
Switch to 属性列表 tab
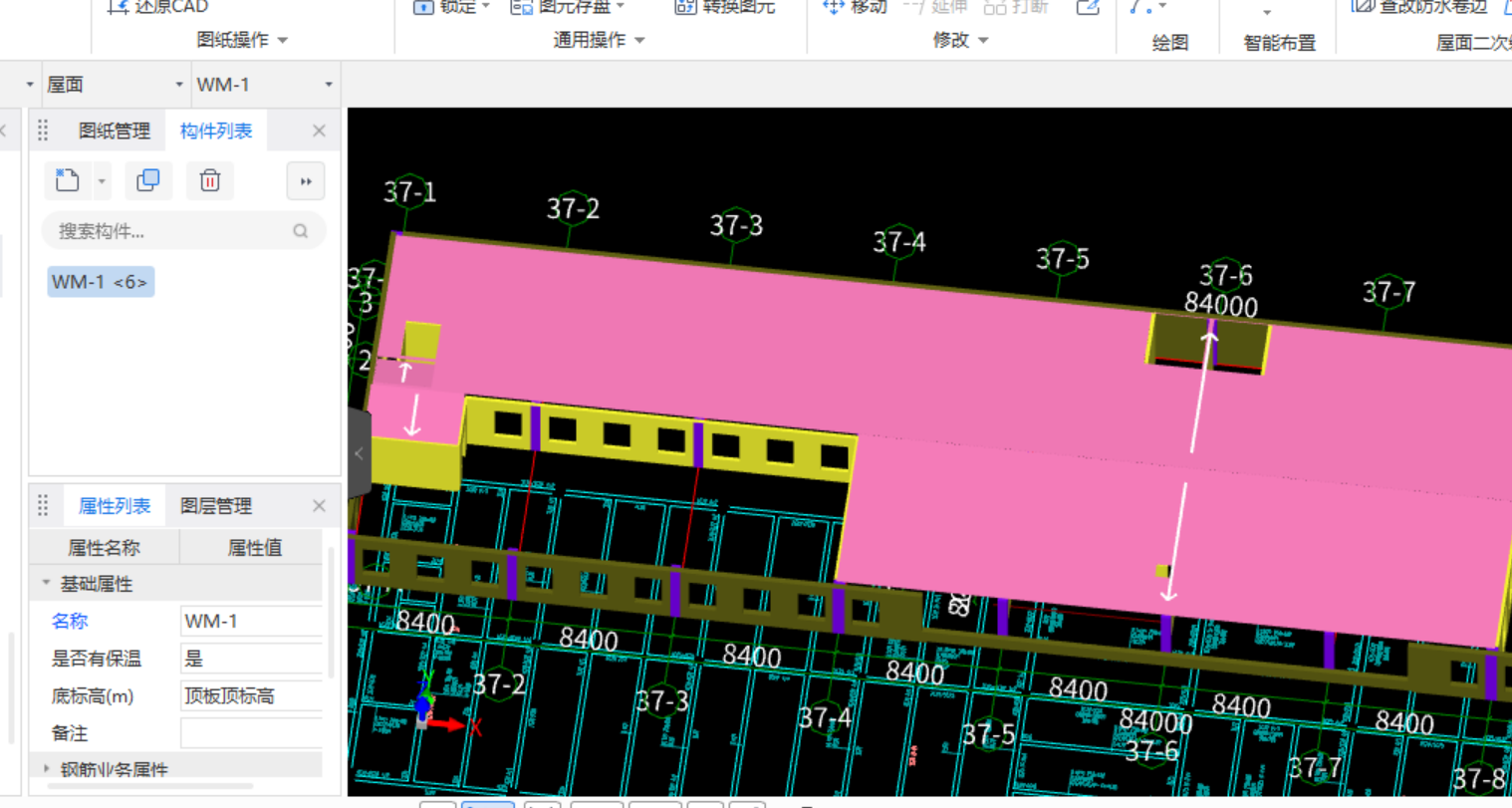pos(115,506)
